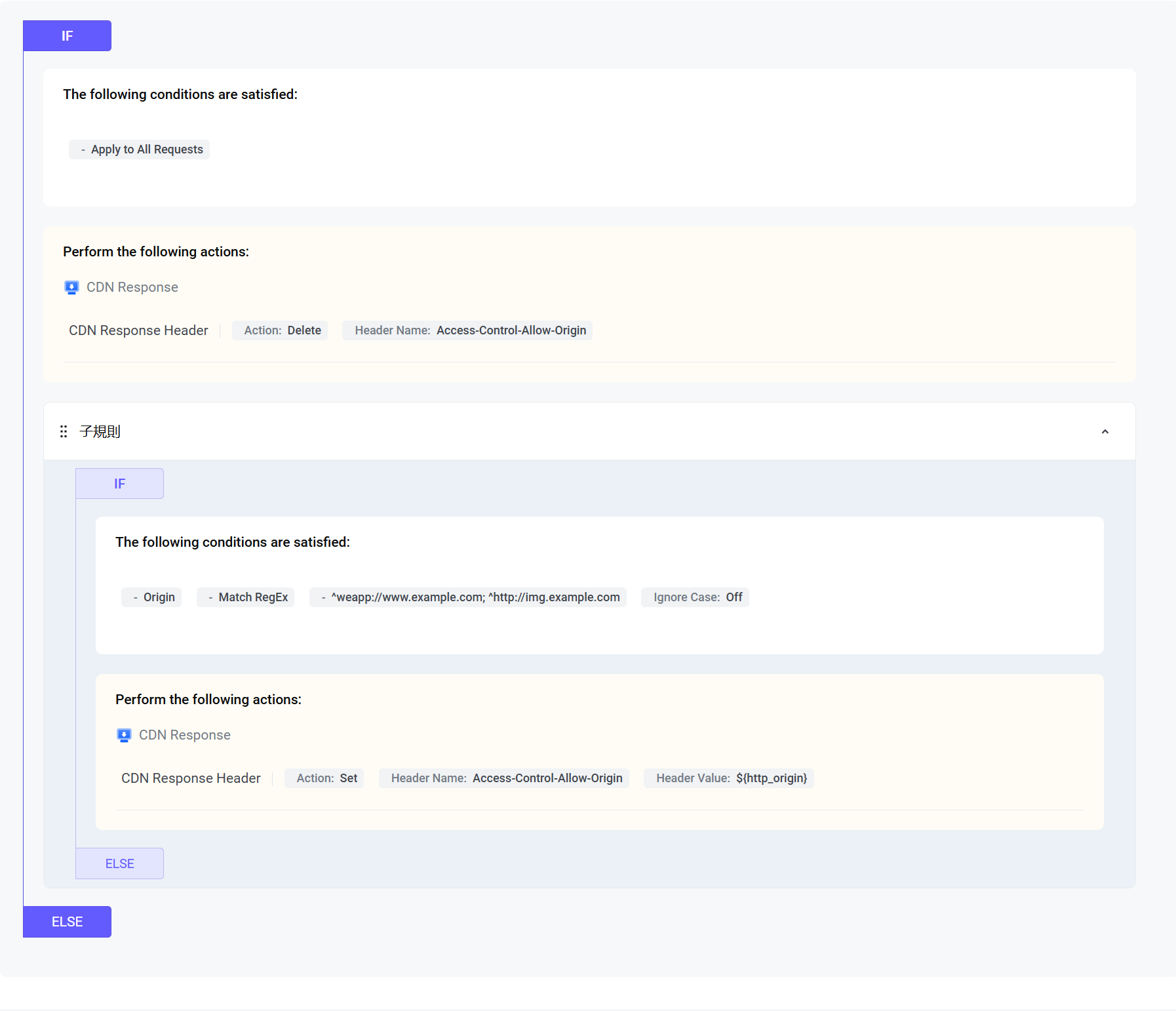Image resolution: width=1176 pixels, height=1011 pixels.
Task: Grab the drag handle beside 子規則
Action: pos(64,431)
